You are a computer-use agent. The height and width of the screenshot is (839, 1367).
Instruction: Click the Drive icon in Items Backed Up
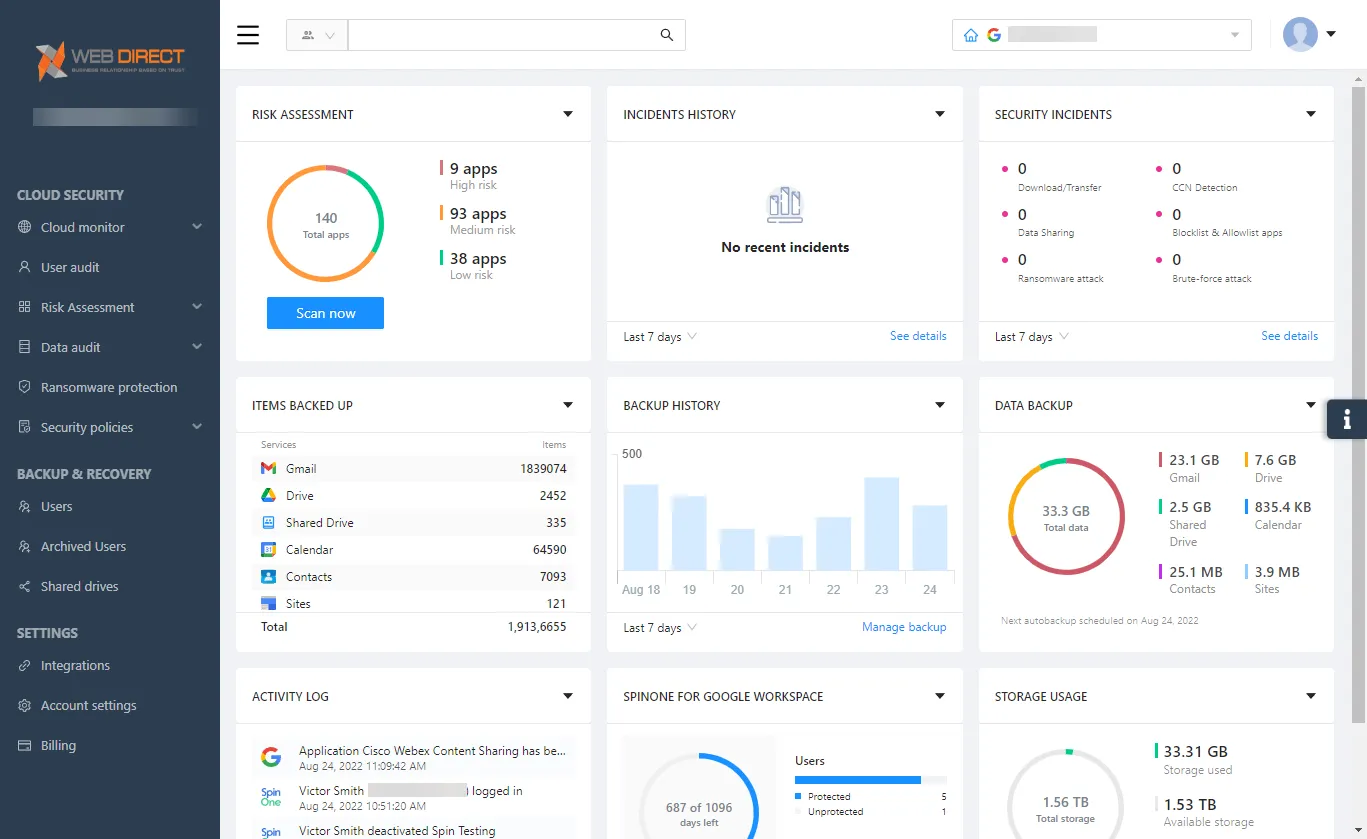pyautogui.click(x=268, y=495)
